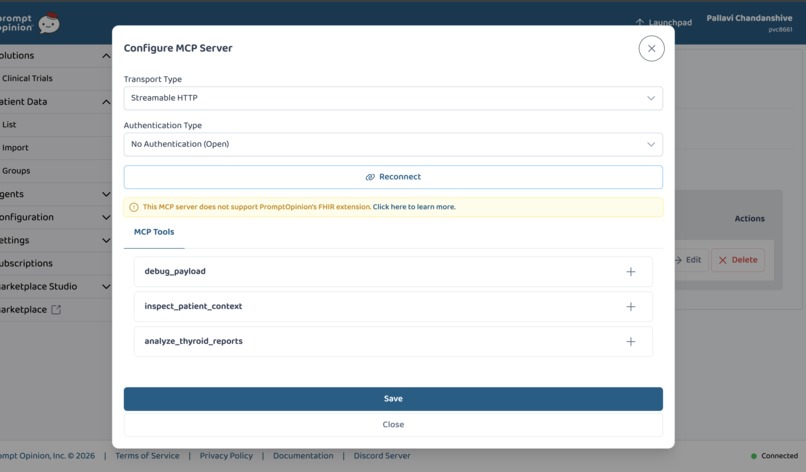Viewport: 806px width, 472px height.
Task: Open Documentation footer link
Action: 303,456
